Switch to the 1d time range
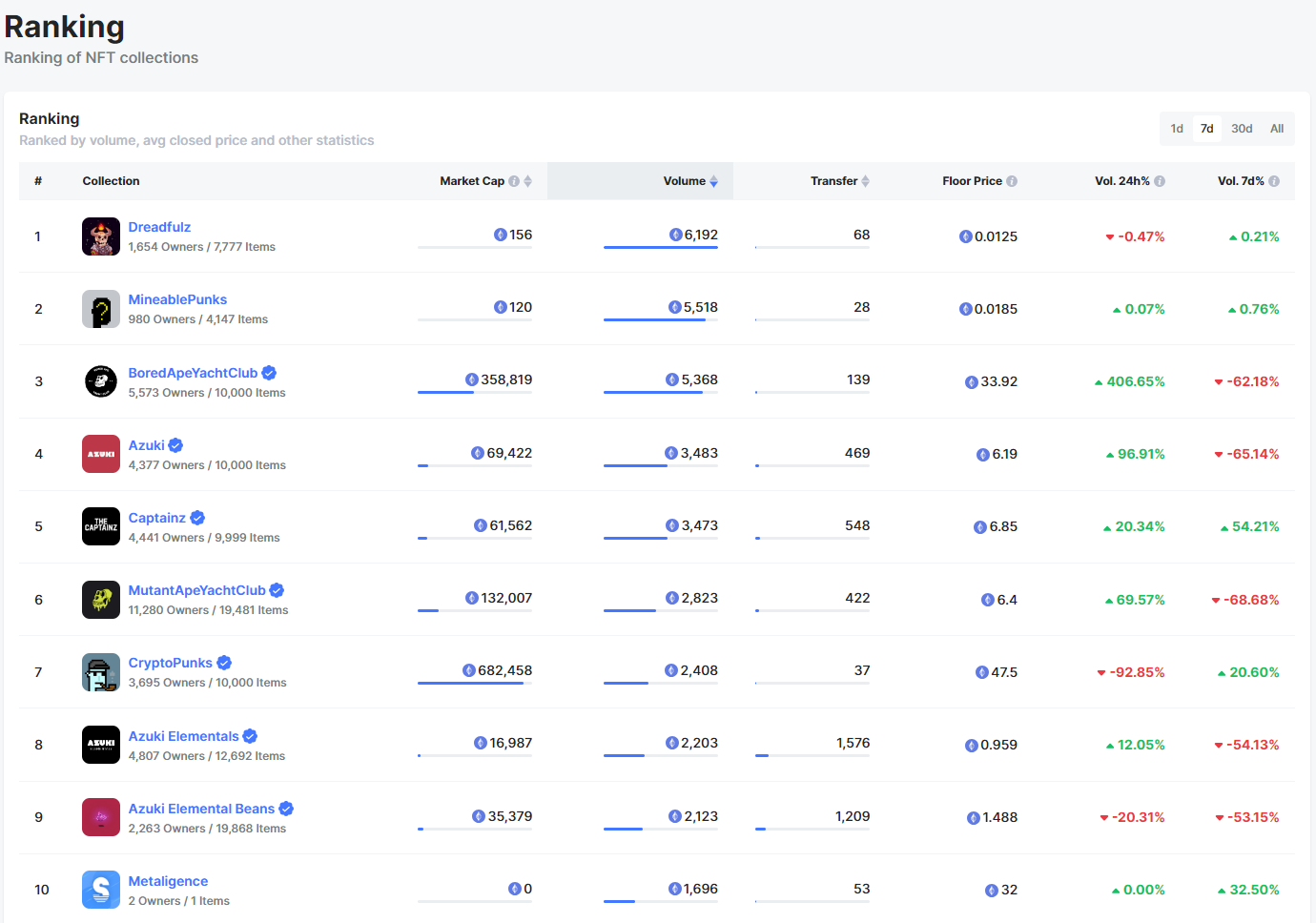 [1177, 129]
